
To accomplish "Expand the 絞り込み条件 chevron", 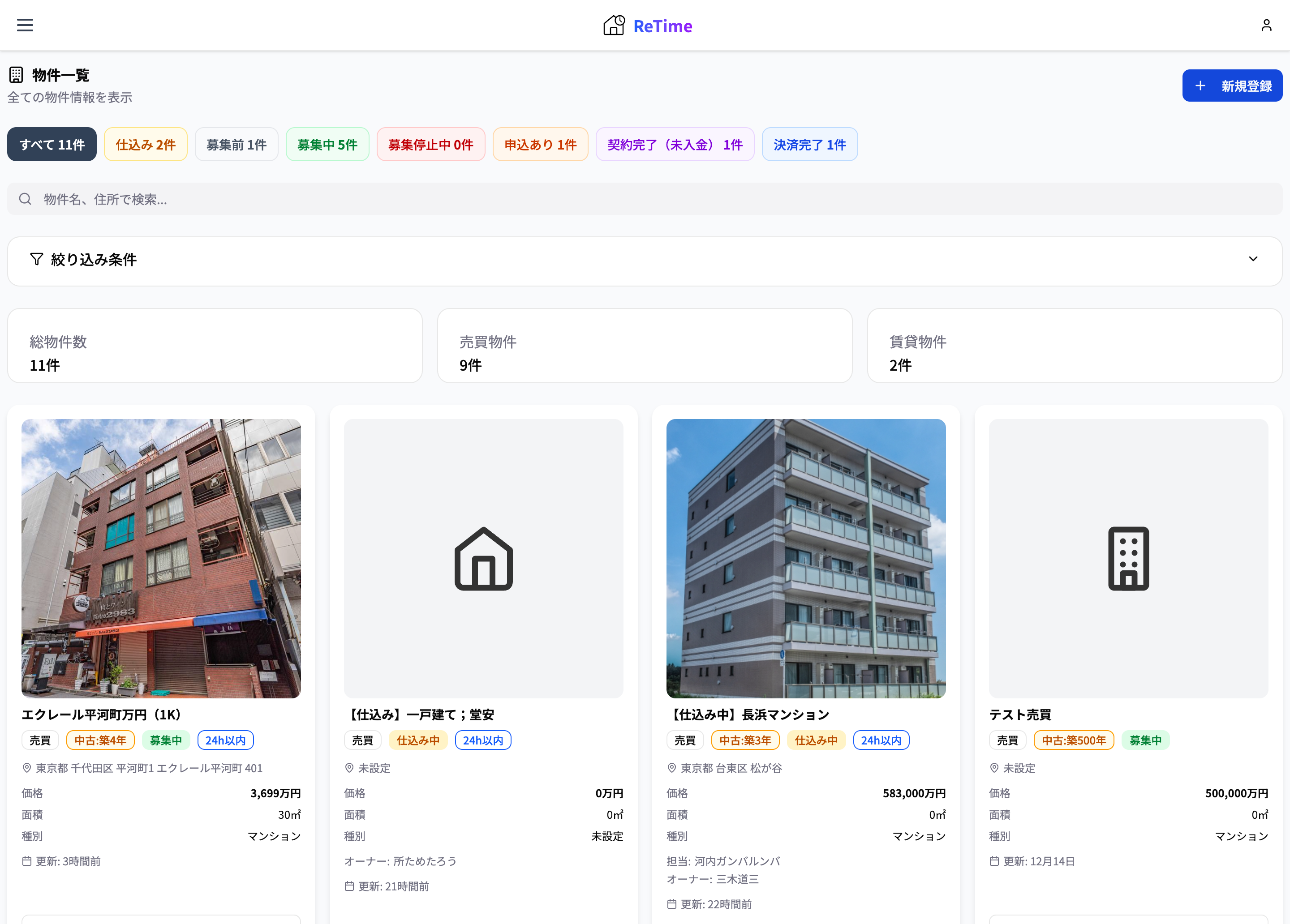I will point(1253,259).
